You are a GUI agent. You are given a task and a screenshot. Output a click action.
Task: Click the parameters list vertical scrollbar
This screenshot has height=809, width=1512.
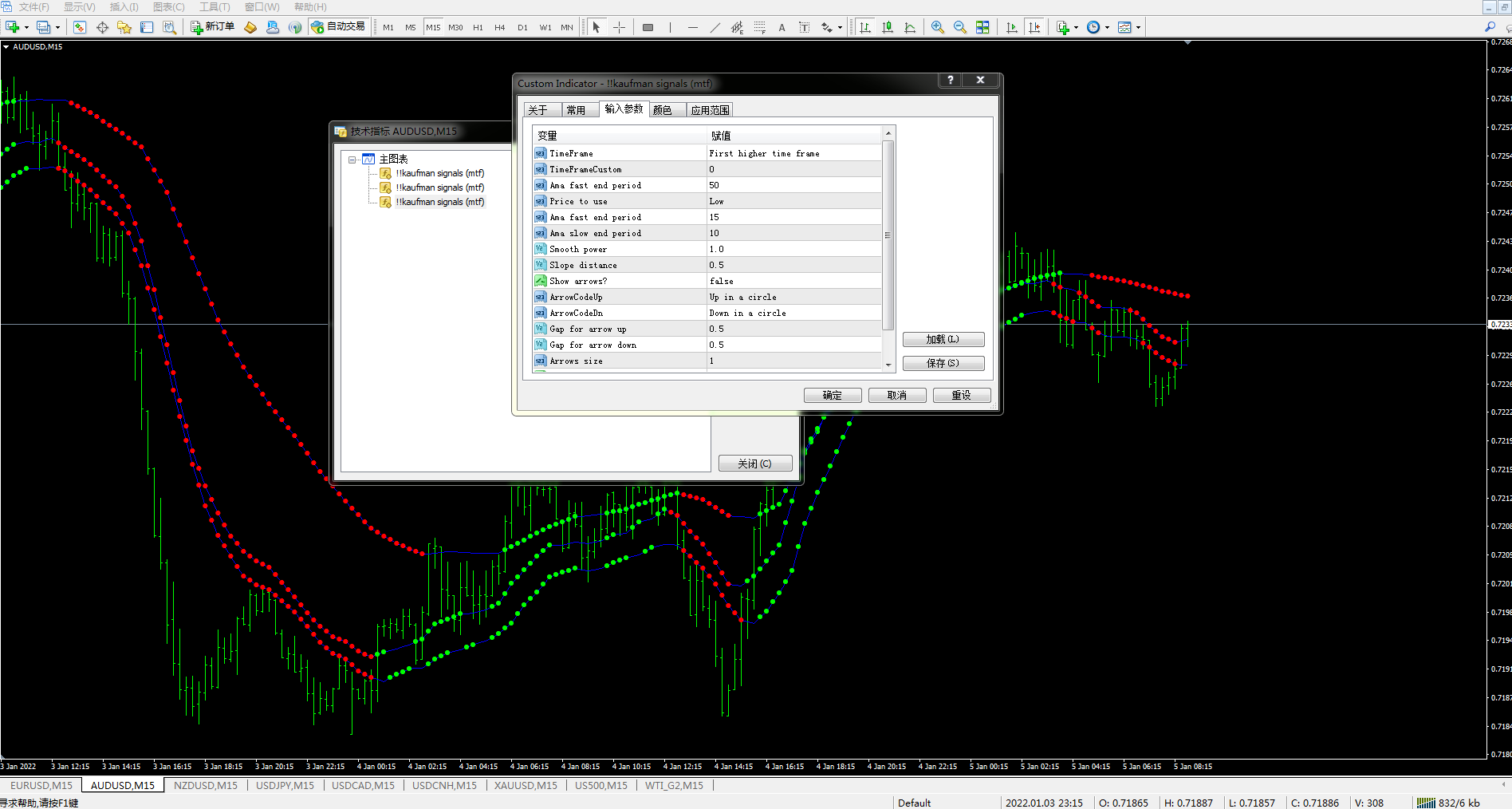point(888,235)
